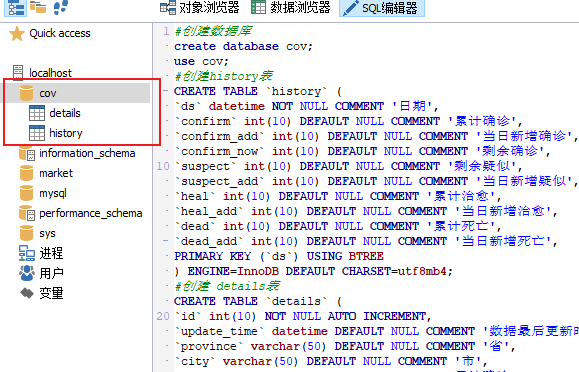The width and height of the screenshot is (579, 372).
Task: Click the 用户 users icon
Action: coord(27,273)
